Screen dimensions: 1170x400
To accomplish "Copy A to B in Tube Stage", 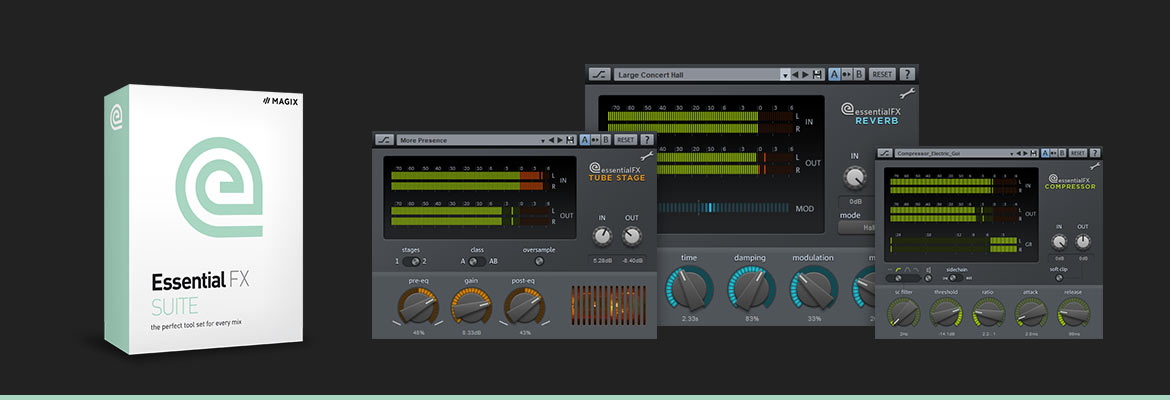I will pyautogui.click(x=595, y=140).
